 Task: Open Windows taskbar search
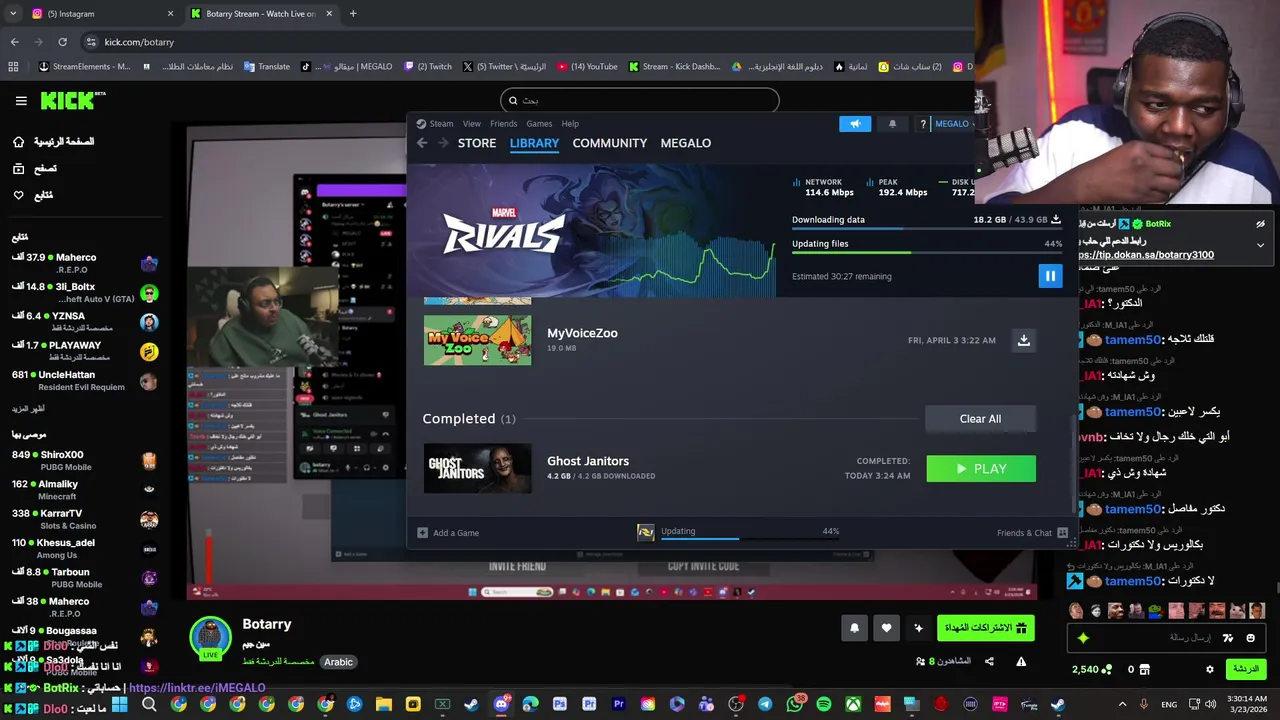pos(149,705)
